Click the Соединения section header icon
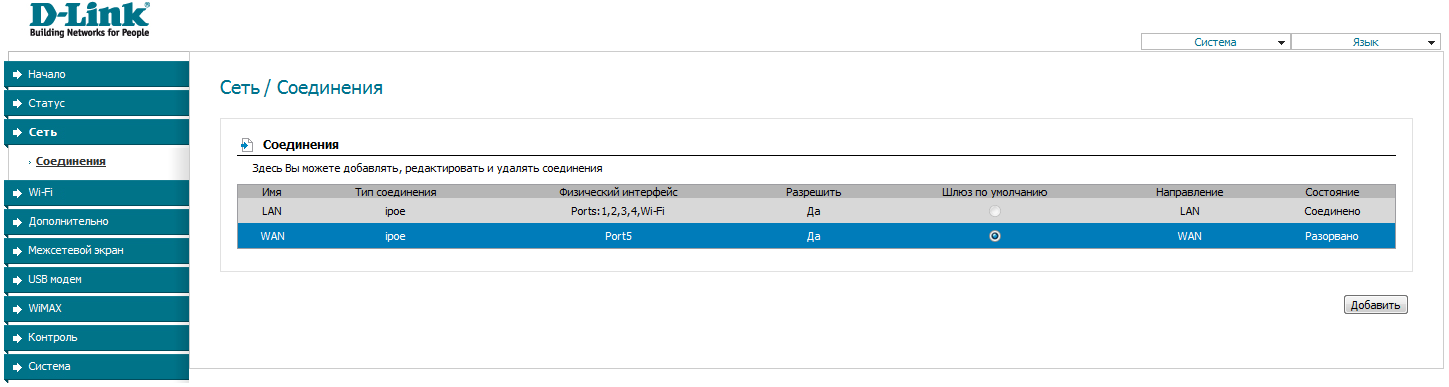1449x387 pixels. [246, 145]
